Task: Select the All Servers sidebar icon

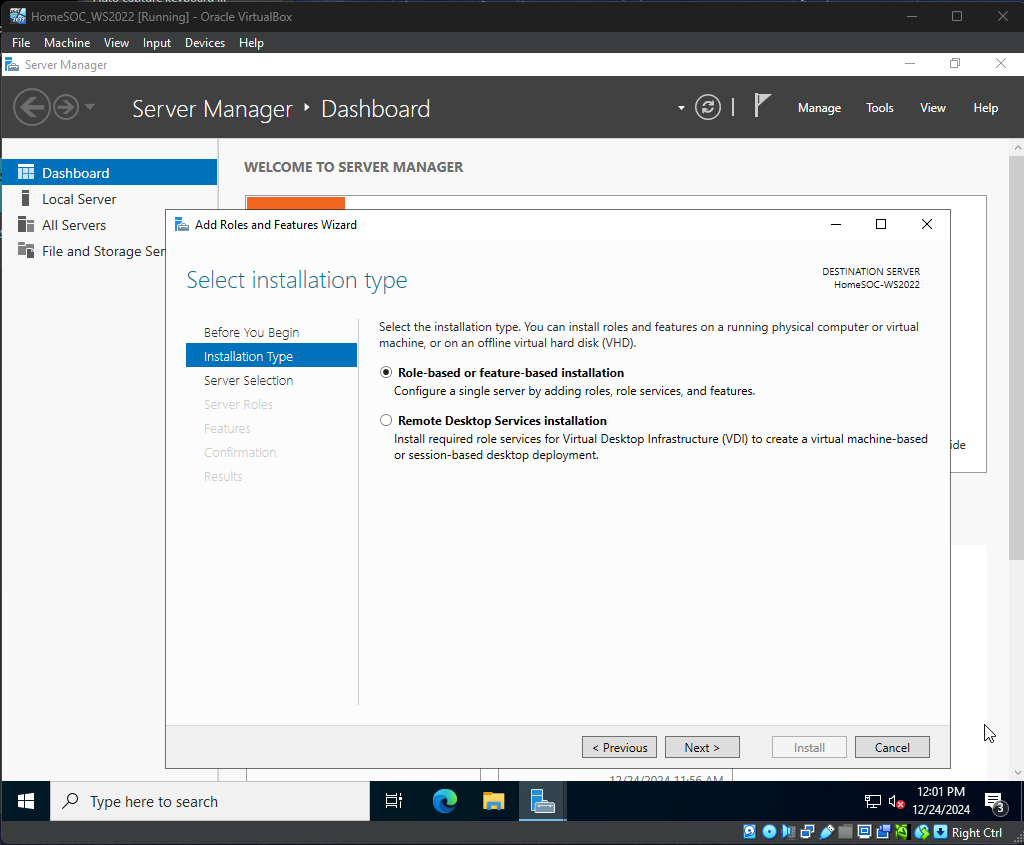Action: pos(26,225)
